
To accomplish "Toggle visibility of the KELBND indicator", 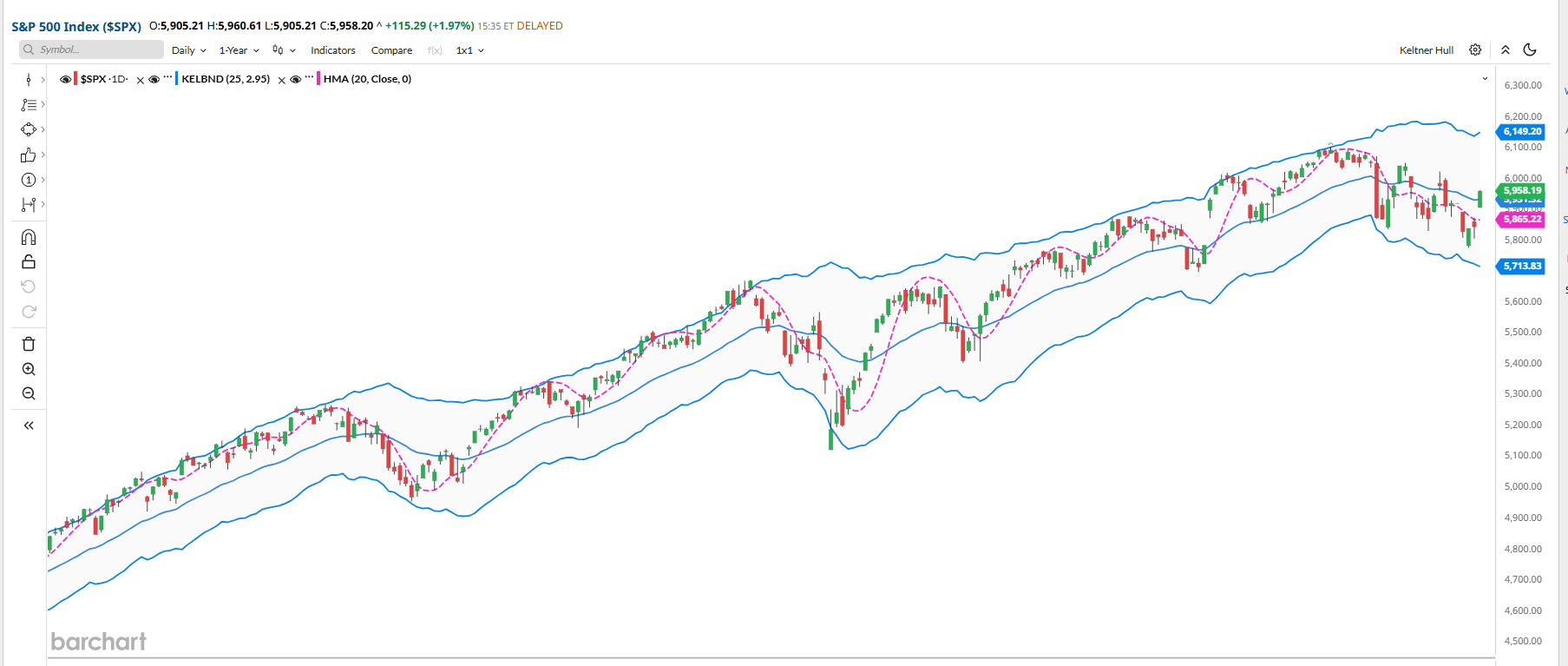I will coord(154,79).
